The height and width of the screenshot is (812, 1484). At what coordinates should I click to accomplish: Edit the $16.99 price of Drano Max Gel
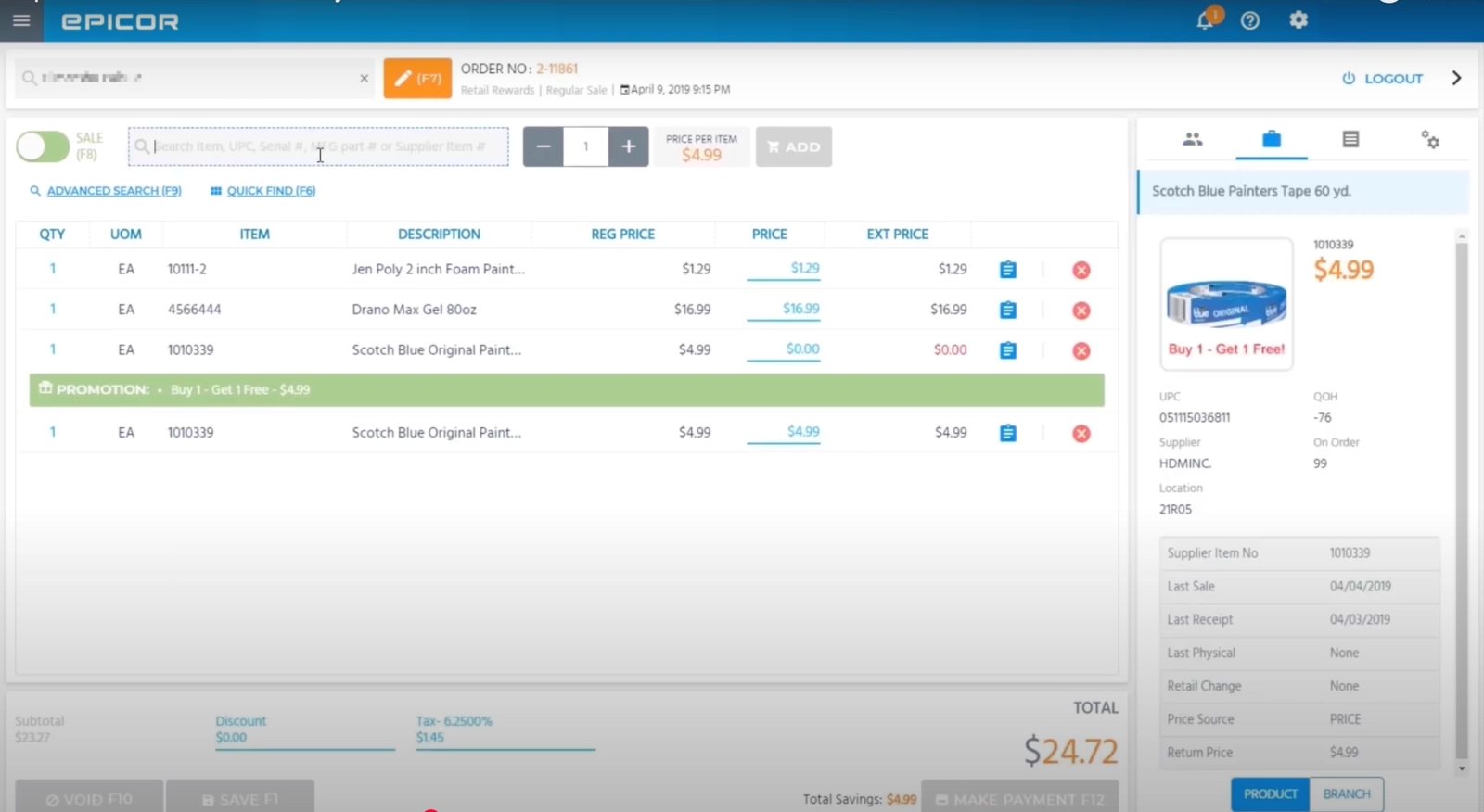click(784, 309)
